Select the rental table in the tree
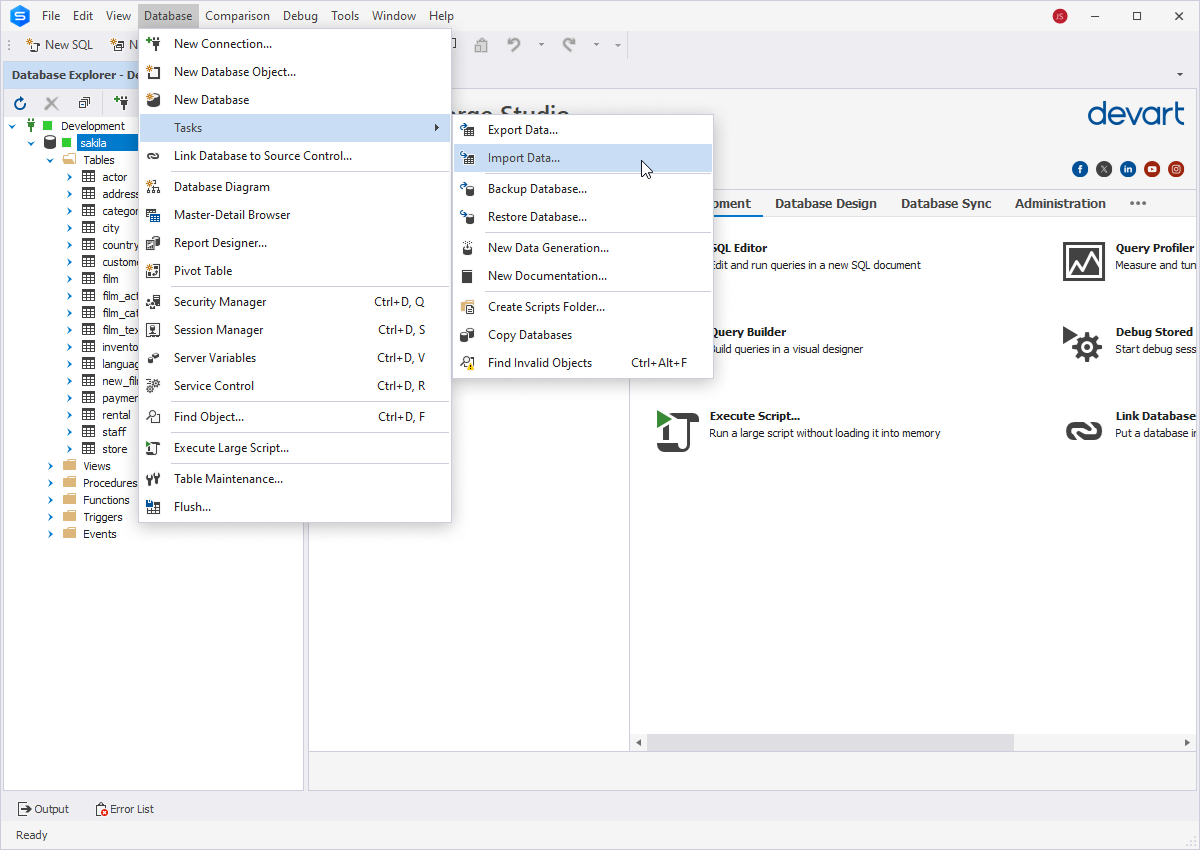 (115, 414)
